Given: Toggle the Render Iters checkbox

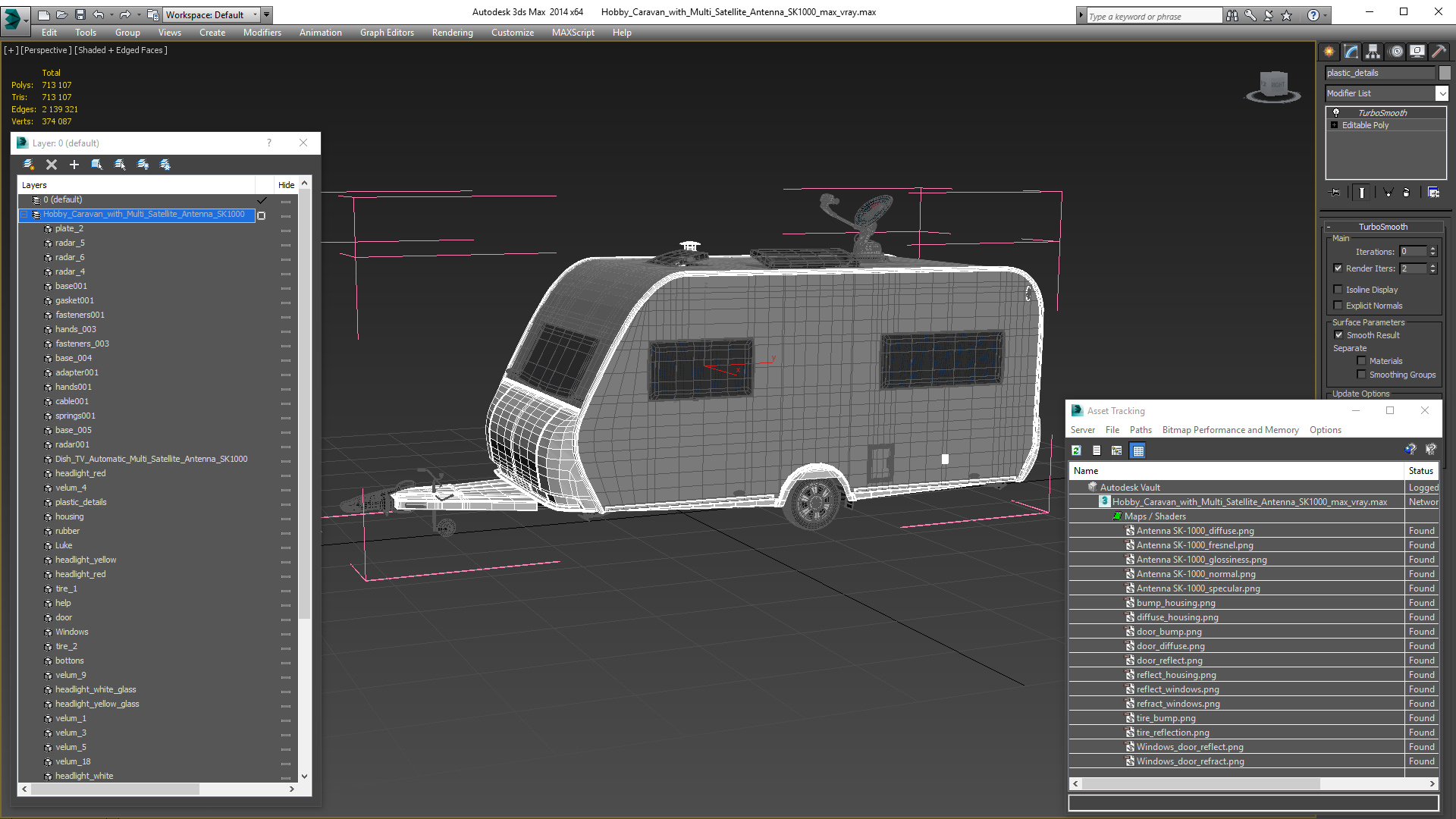Looking at the screenshot, I should click(x=1338, y=268).
